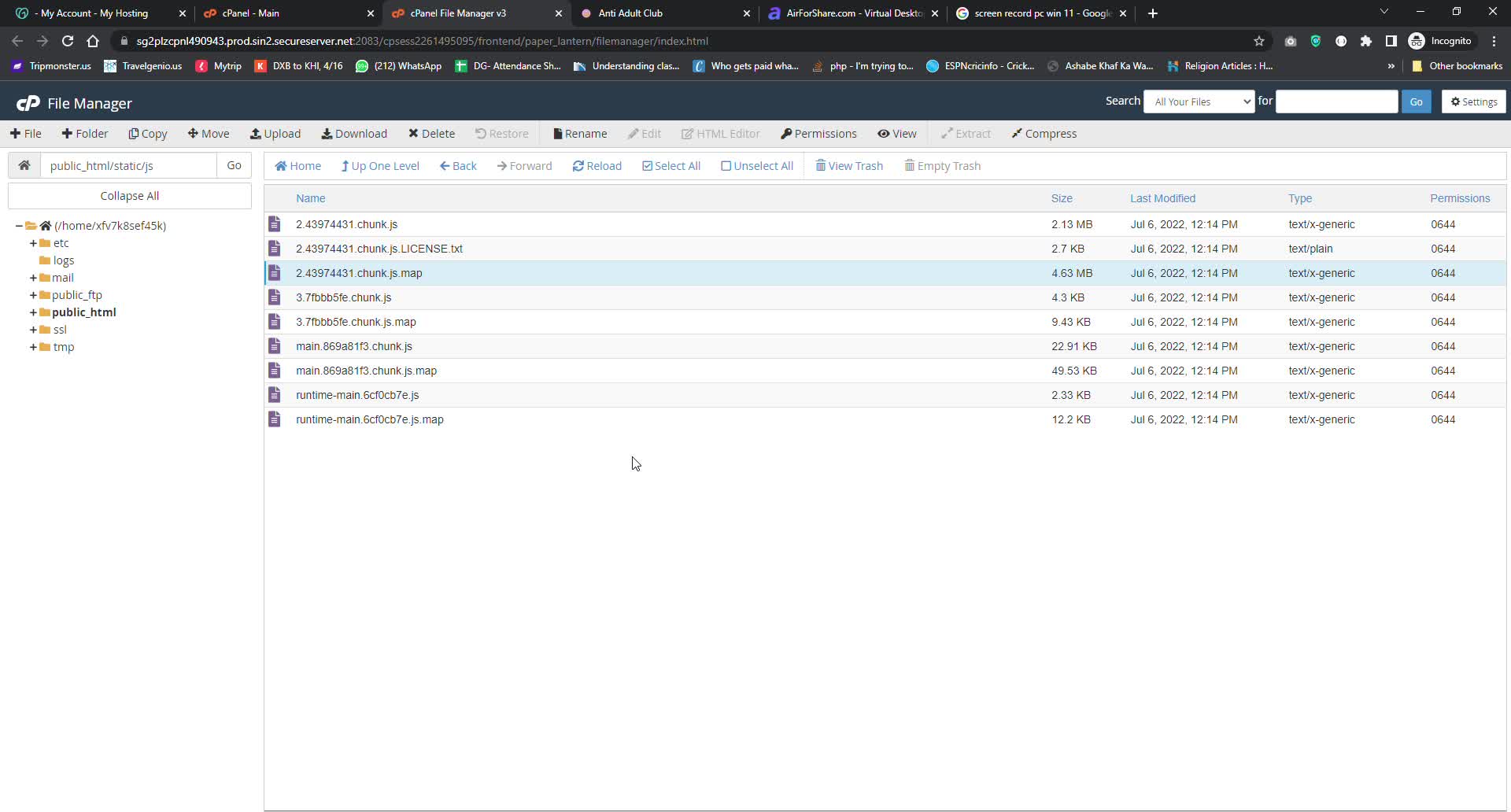
Task: Sort files by Size column header
Action: (1061, 198)
